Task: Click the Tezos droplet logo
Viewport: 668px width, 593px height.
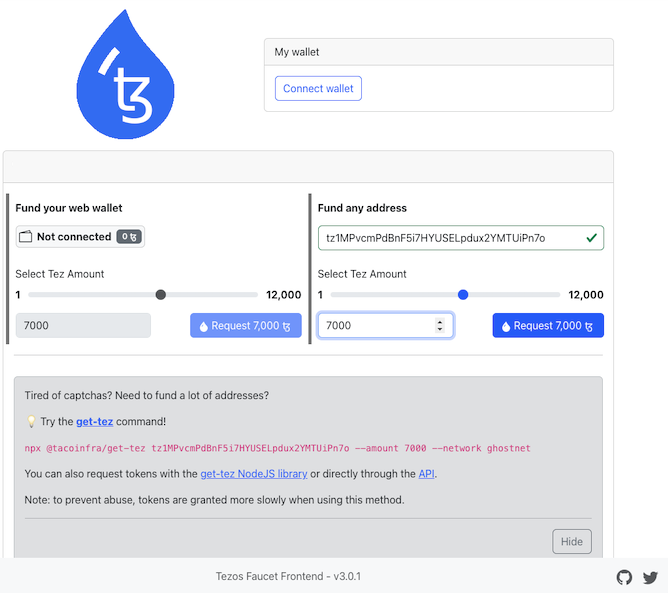Action: [125, 74]
